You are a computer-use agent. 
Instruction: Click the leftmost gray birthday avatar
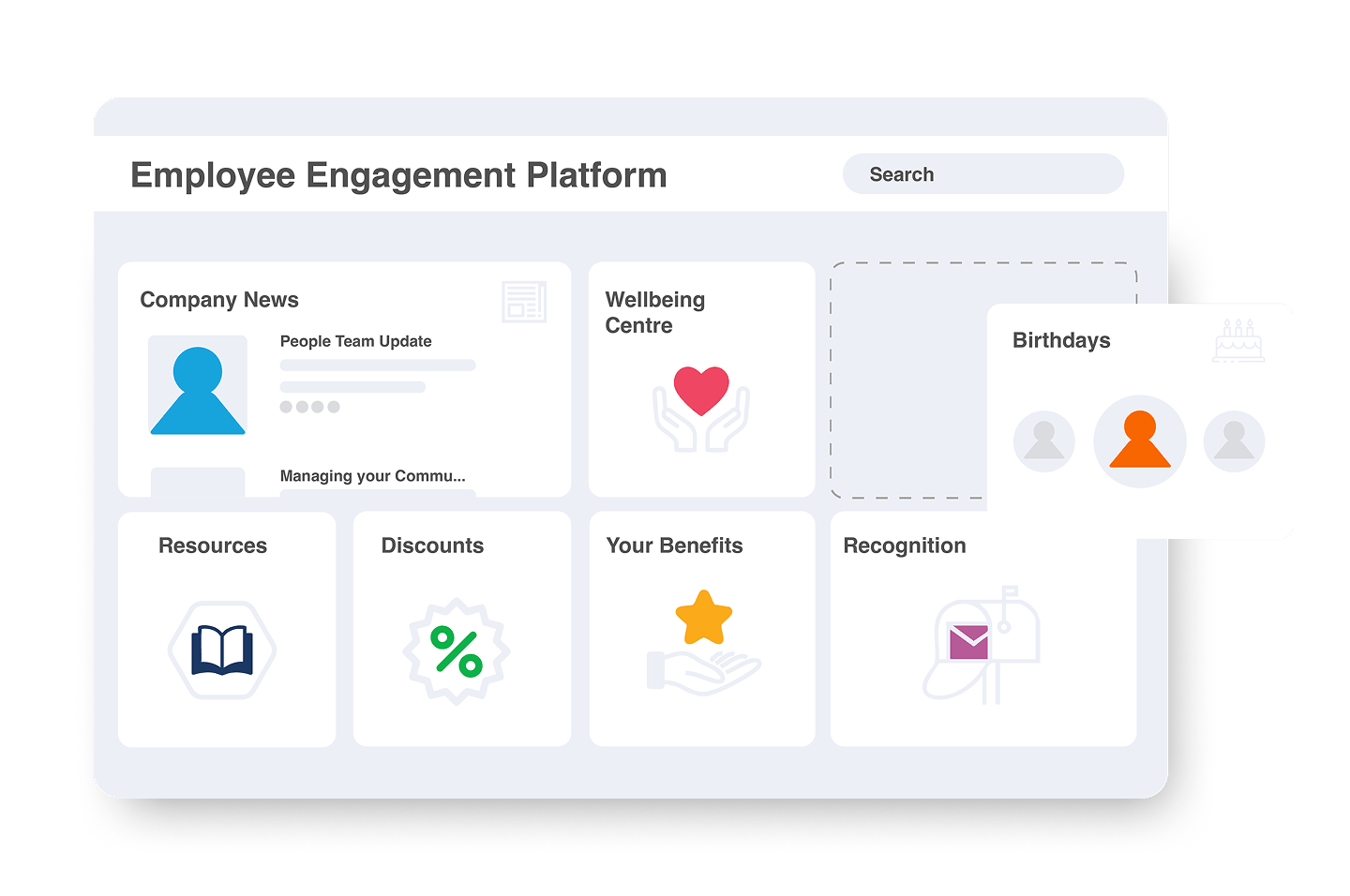(x=1043, y=441)
